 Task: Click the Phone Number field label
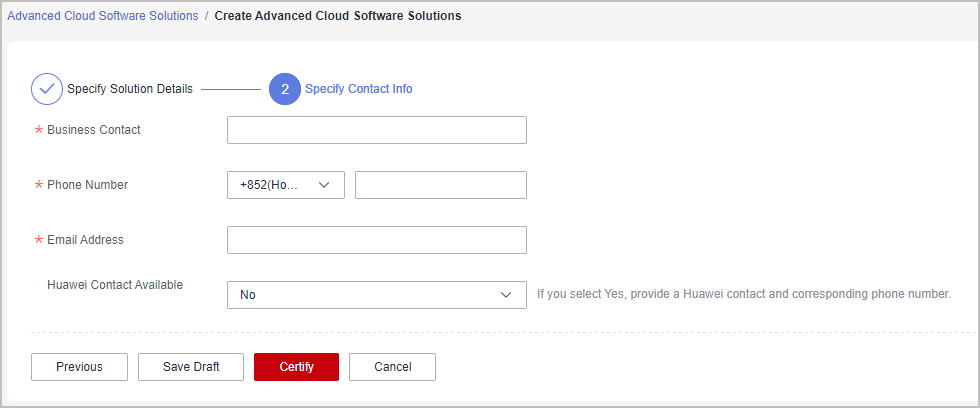(x=88, y=185)
